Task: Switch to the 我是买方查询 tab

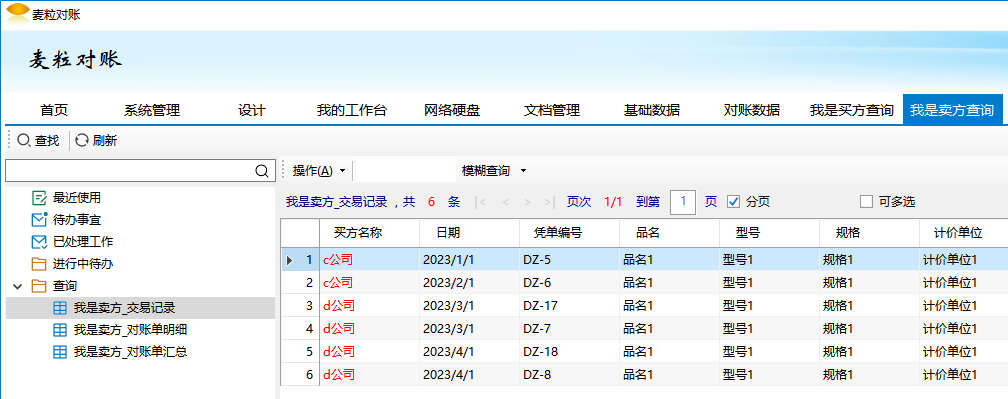Action: coord(852,111)
